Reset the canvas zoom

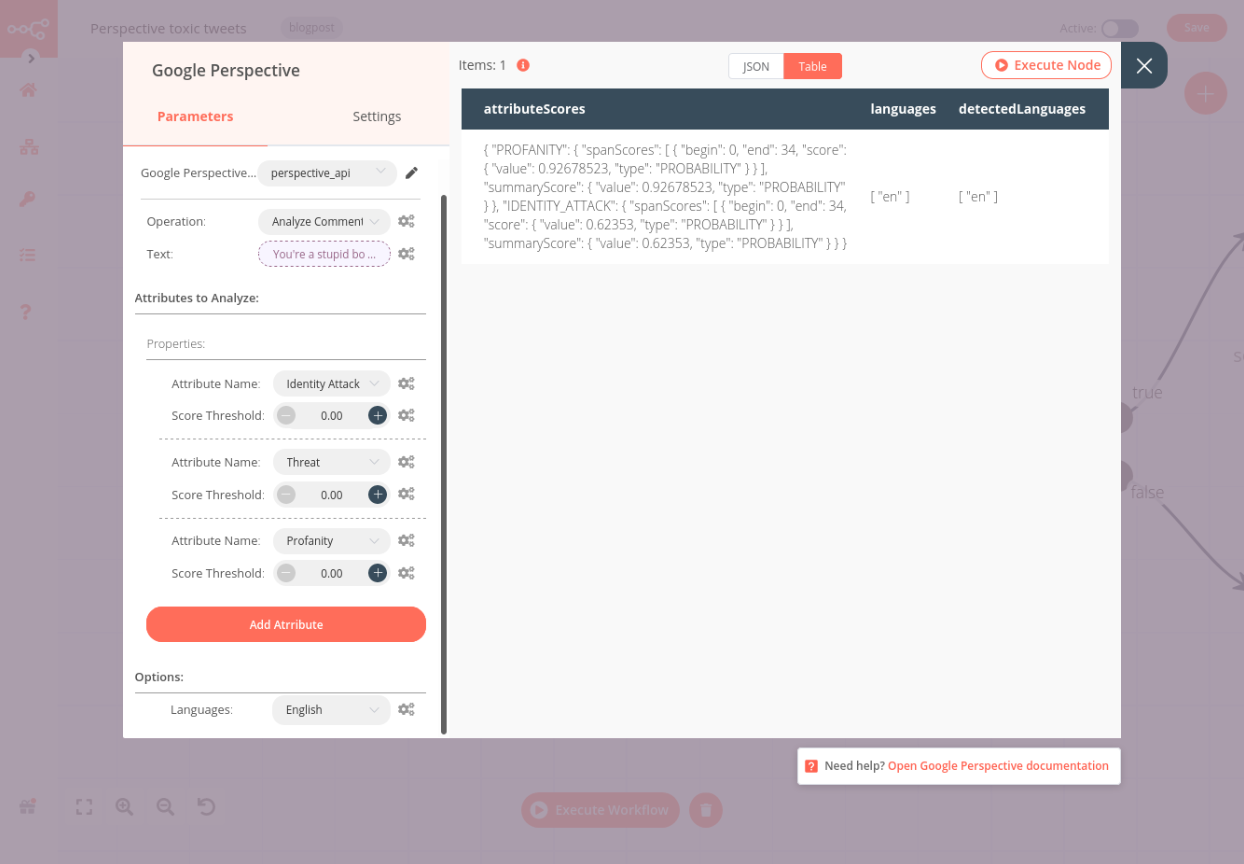(x=206, y=806)
